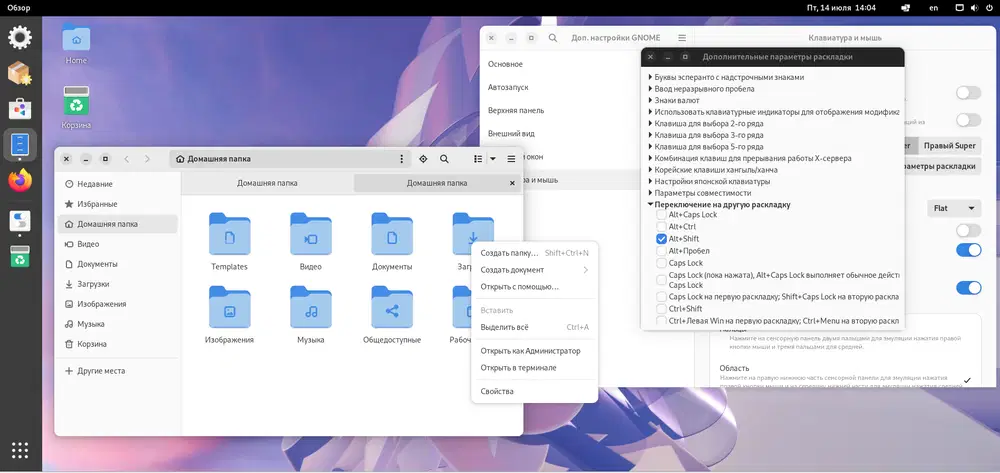Open the file manager hamburger menu
The image size is (1000, 473).
click(511, 159)
